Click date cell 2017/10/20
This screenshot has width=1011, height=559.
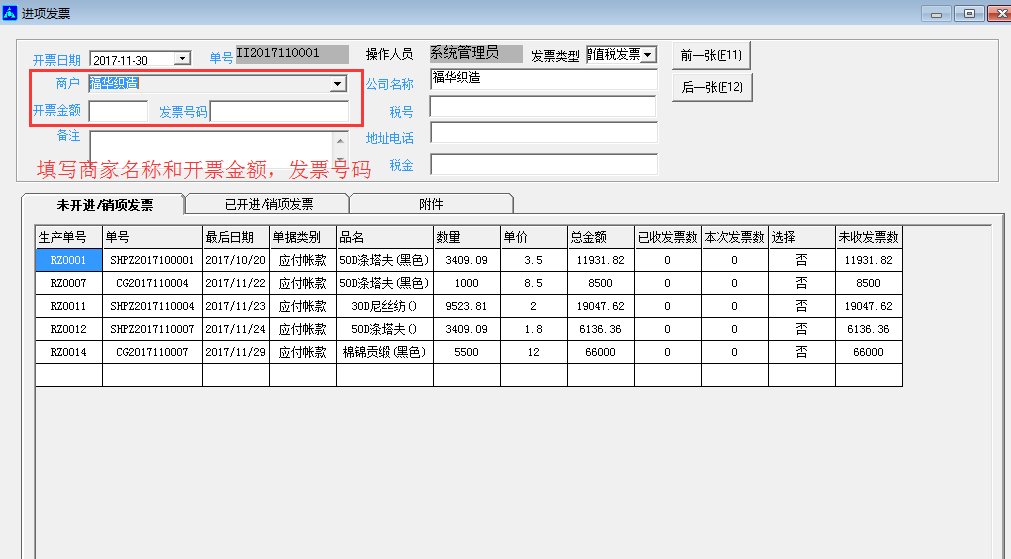click(x=236, y=260)
